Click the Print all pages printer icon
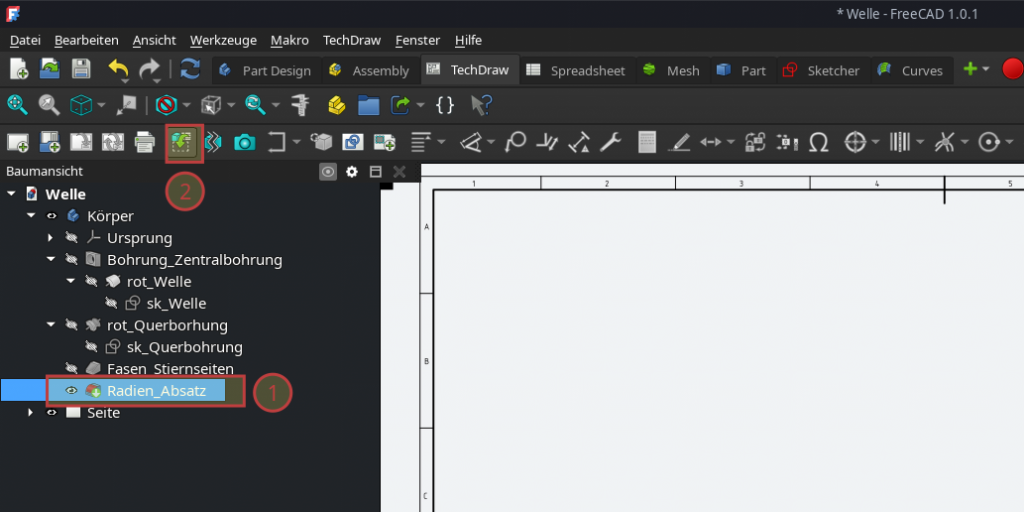 point(144,143)
